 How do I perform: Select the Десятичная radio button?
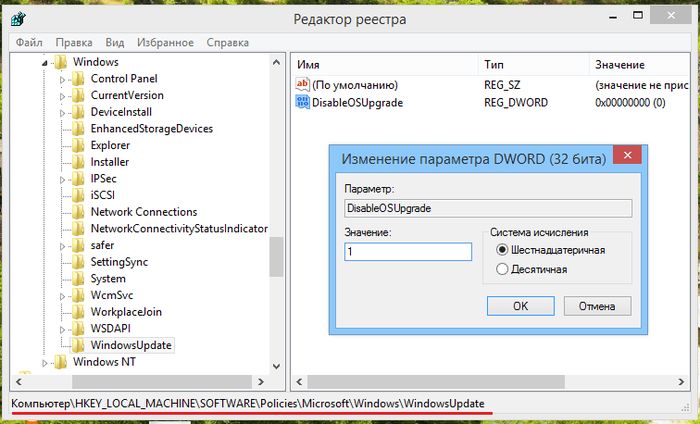(x=502, y=269)
